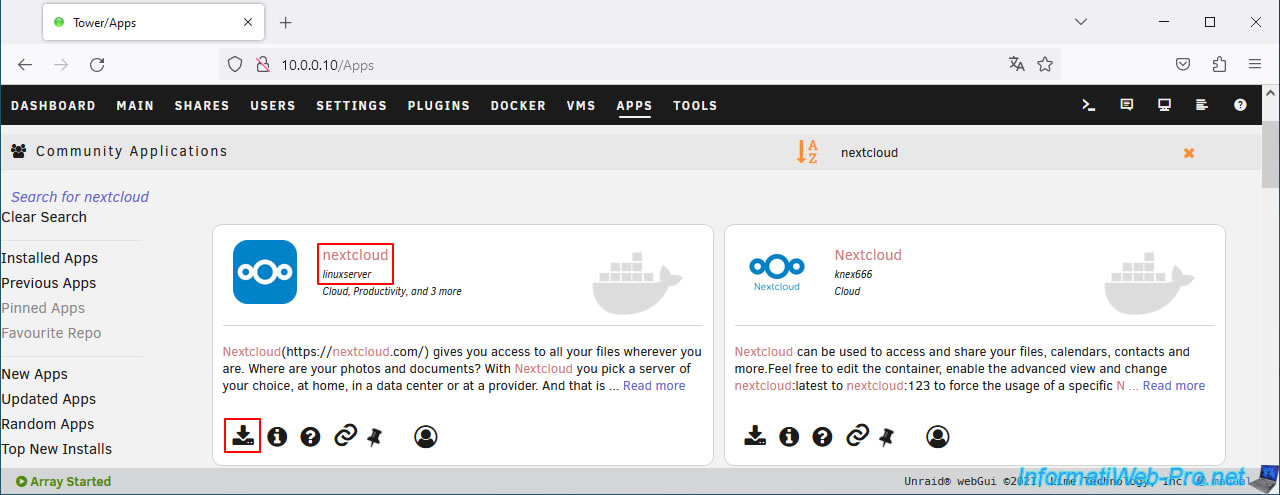Clear the search with orange X
The image size is (1280, 495).
pos(1189,153)
